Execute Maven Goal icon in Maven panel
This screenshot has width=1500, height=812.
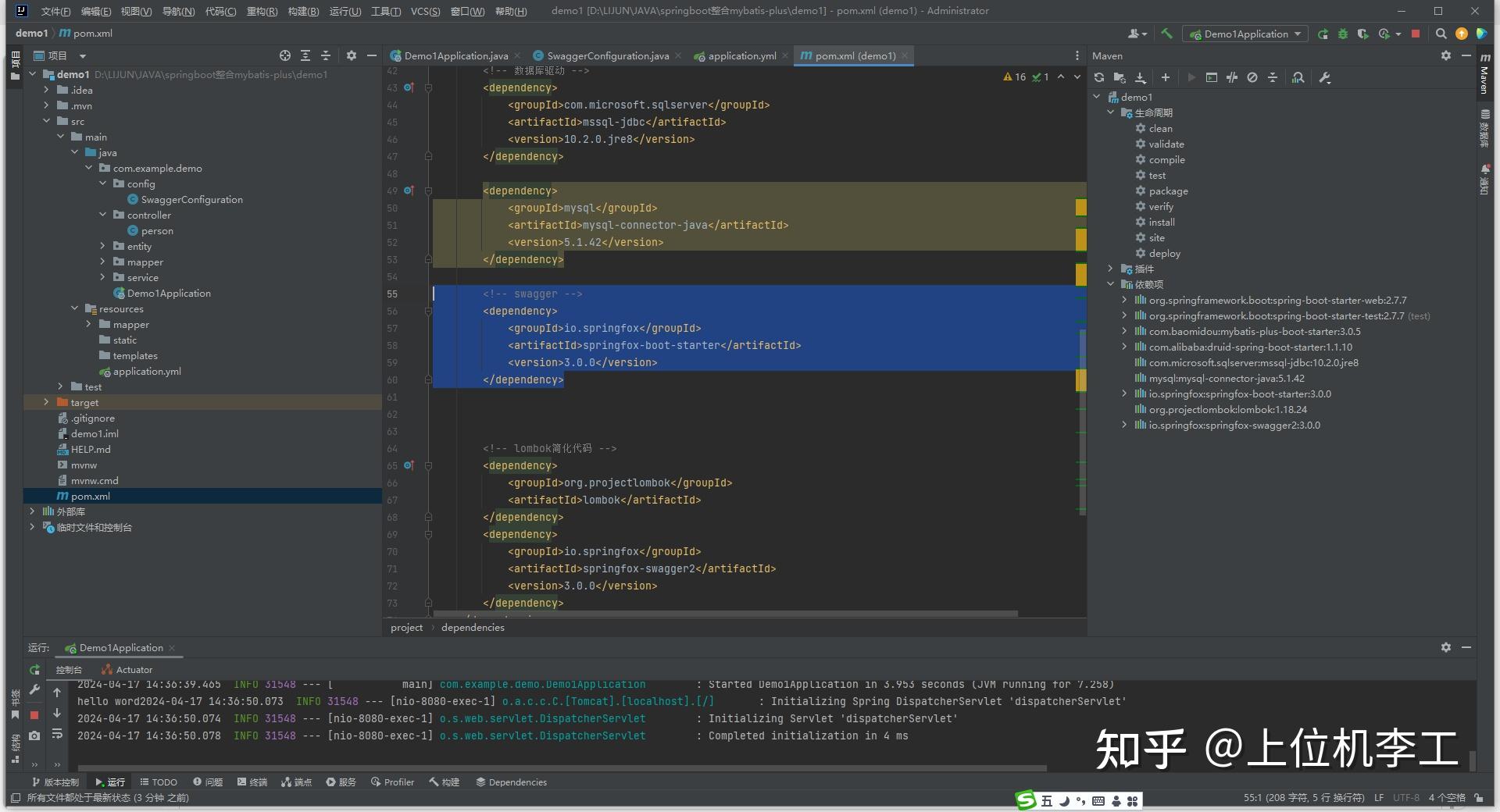pos(1211,77)
